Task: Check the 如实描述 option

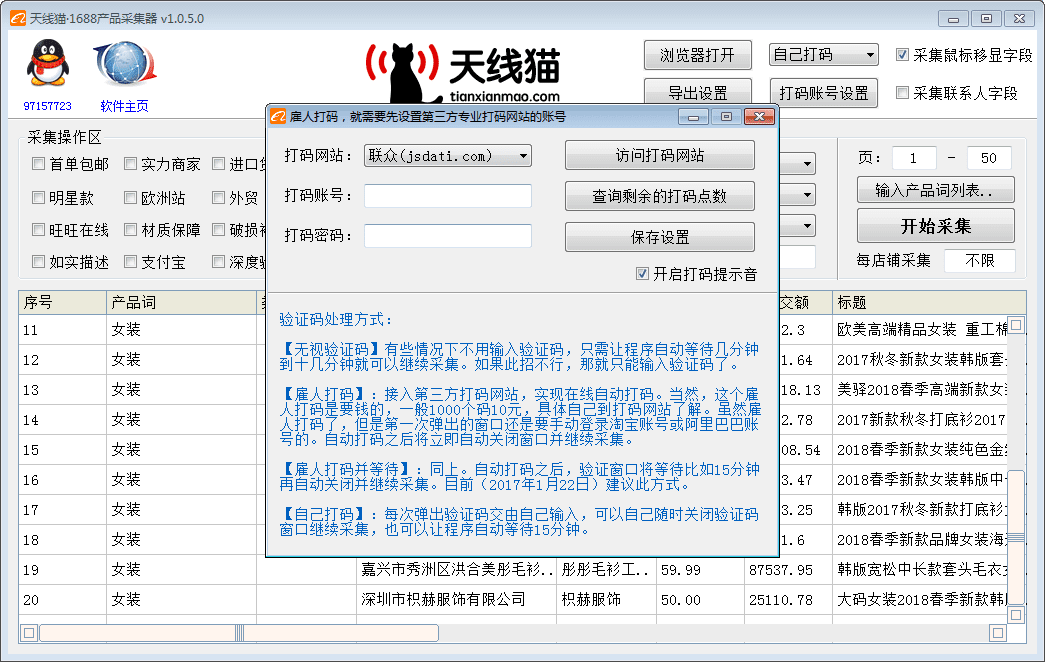Action: [39, 261]
